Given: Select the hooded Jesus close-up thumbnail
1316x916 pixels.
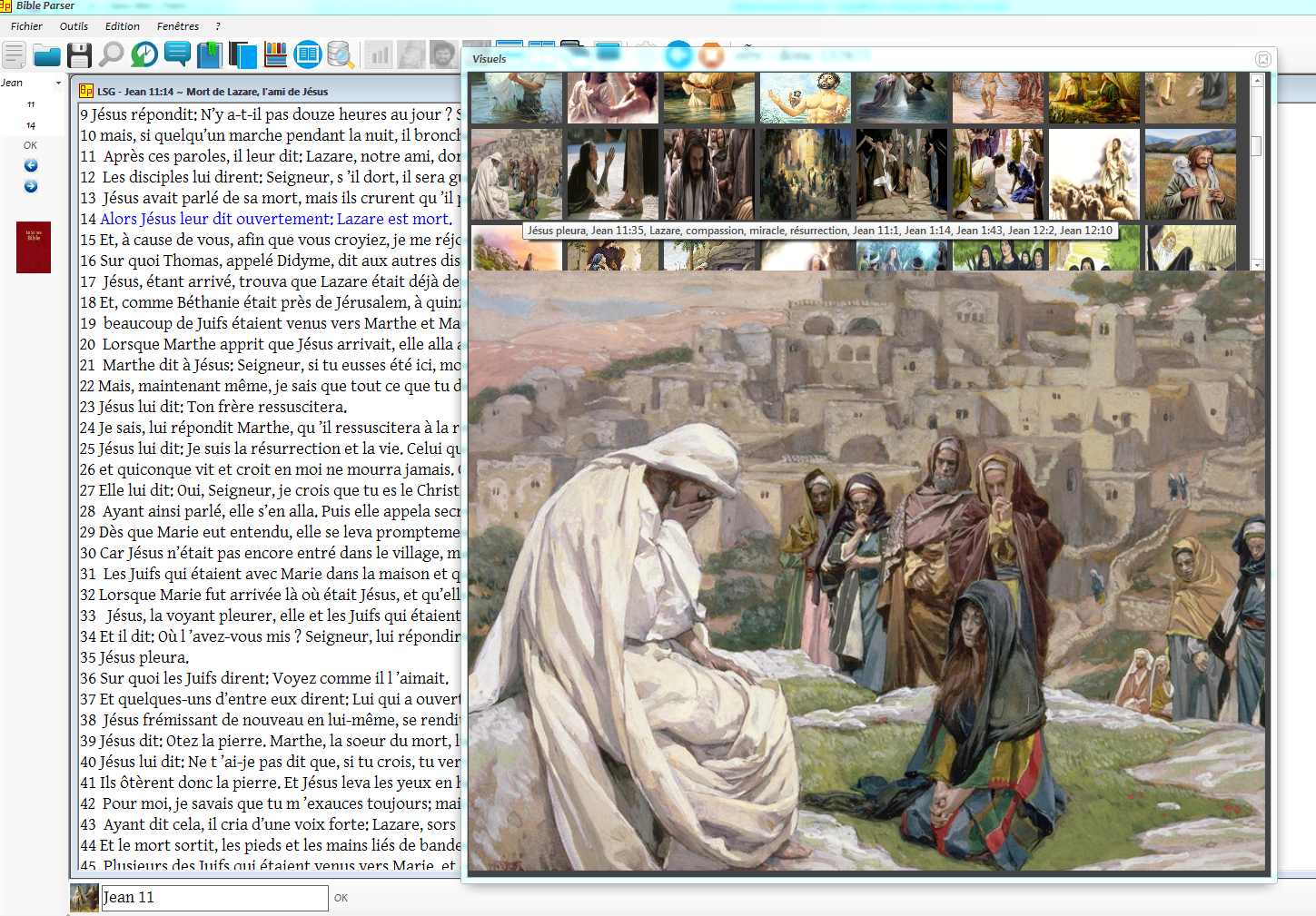Looking at the screenshot, I should [709, 174].
